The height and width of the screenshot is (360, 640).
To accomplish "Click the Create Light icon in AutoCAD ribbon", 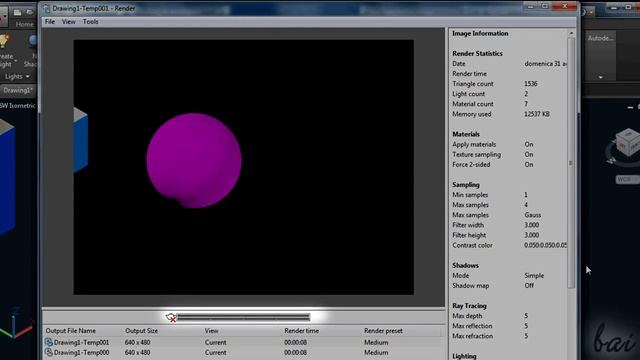I will pos(5,42).
